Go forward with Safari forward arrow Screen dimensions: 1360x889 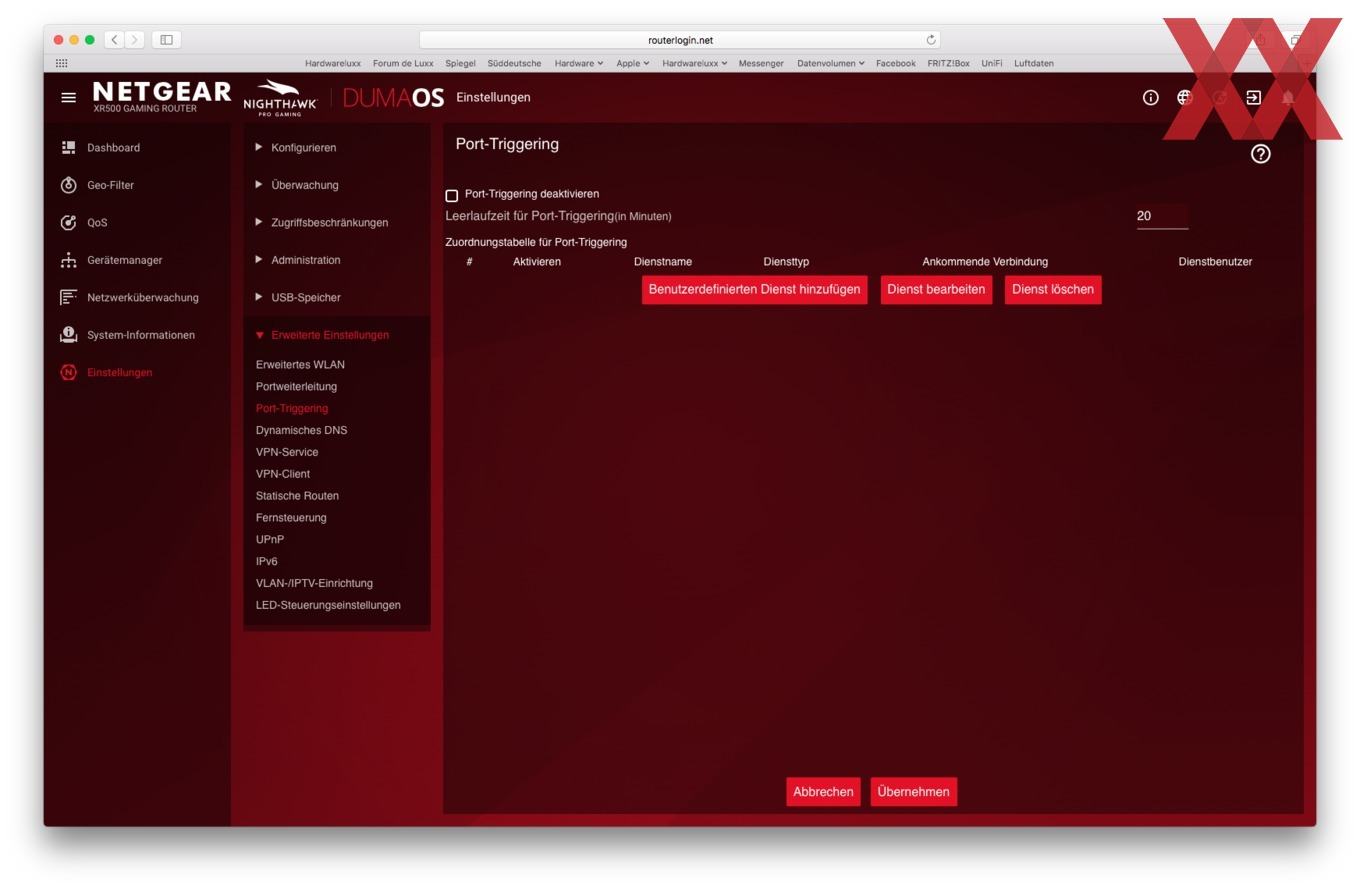pyautogui.click(x=134, y=40)
